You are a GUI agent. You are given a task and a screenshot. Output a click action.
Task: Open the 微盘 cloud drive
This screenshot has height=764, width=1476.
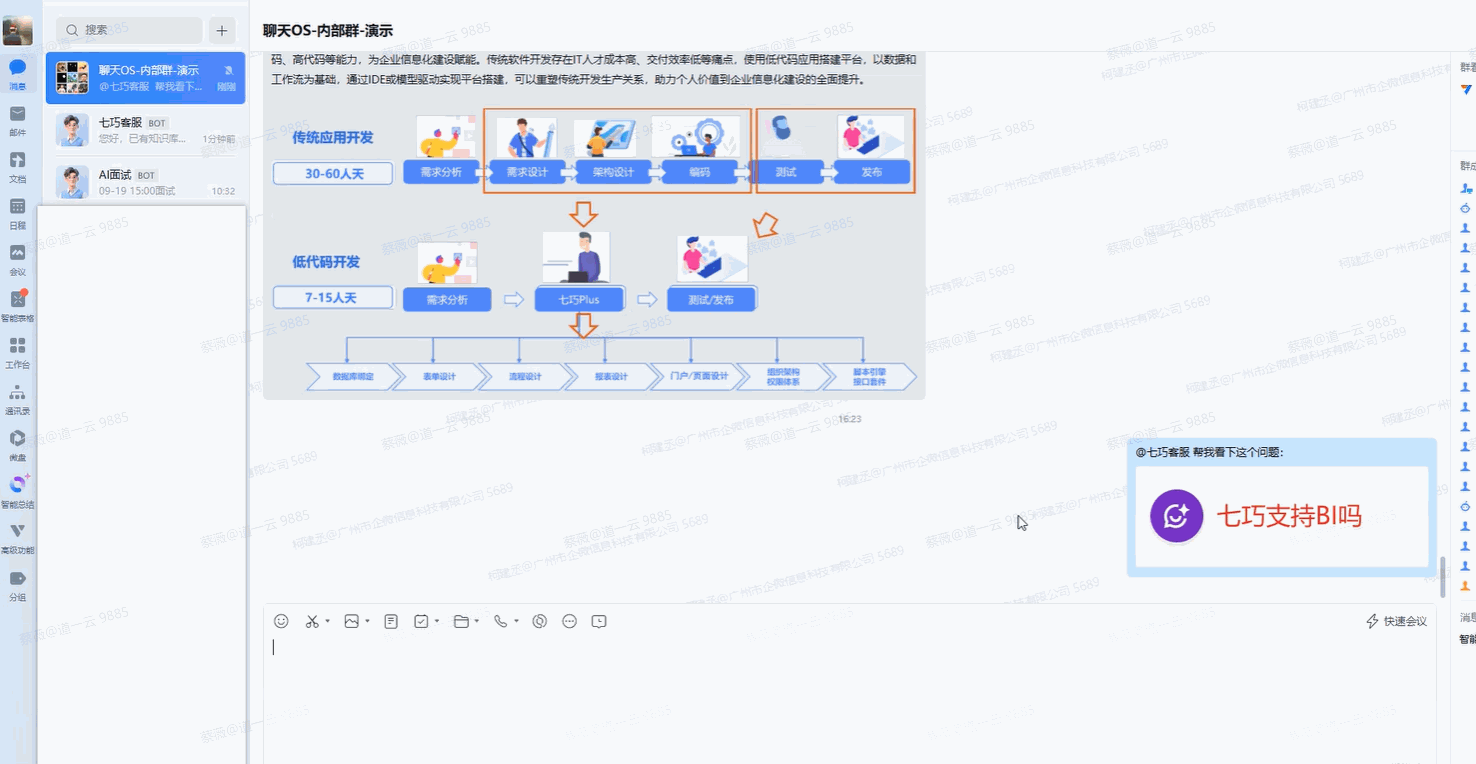tap(17, 445)
